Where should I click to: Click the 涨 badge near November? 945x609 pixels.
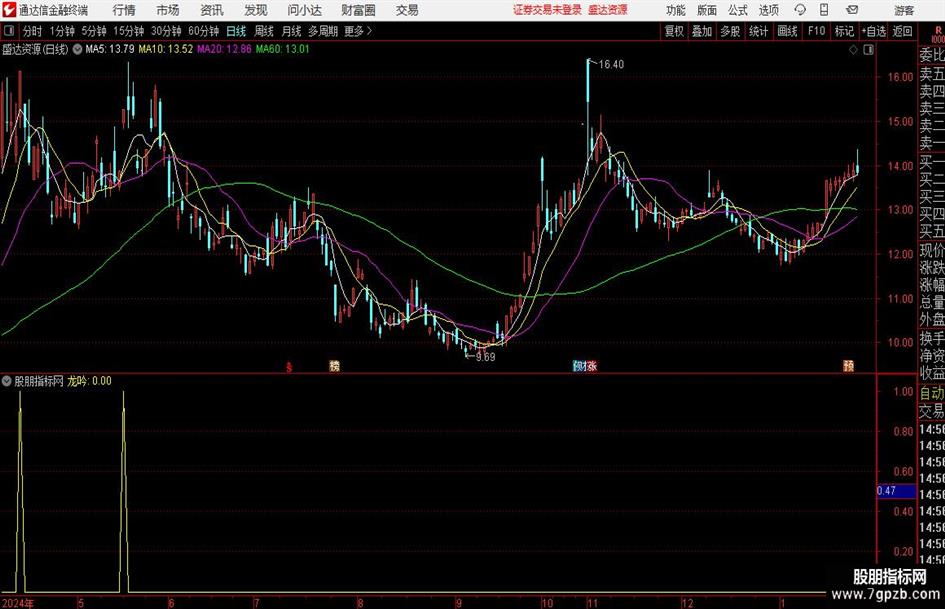click(x=592, y=366)
